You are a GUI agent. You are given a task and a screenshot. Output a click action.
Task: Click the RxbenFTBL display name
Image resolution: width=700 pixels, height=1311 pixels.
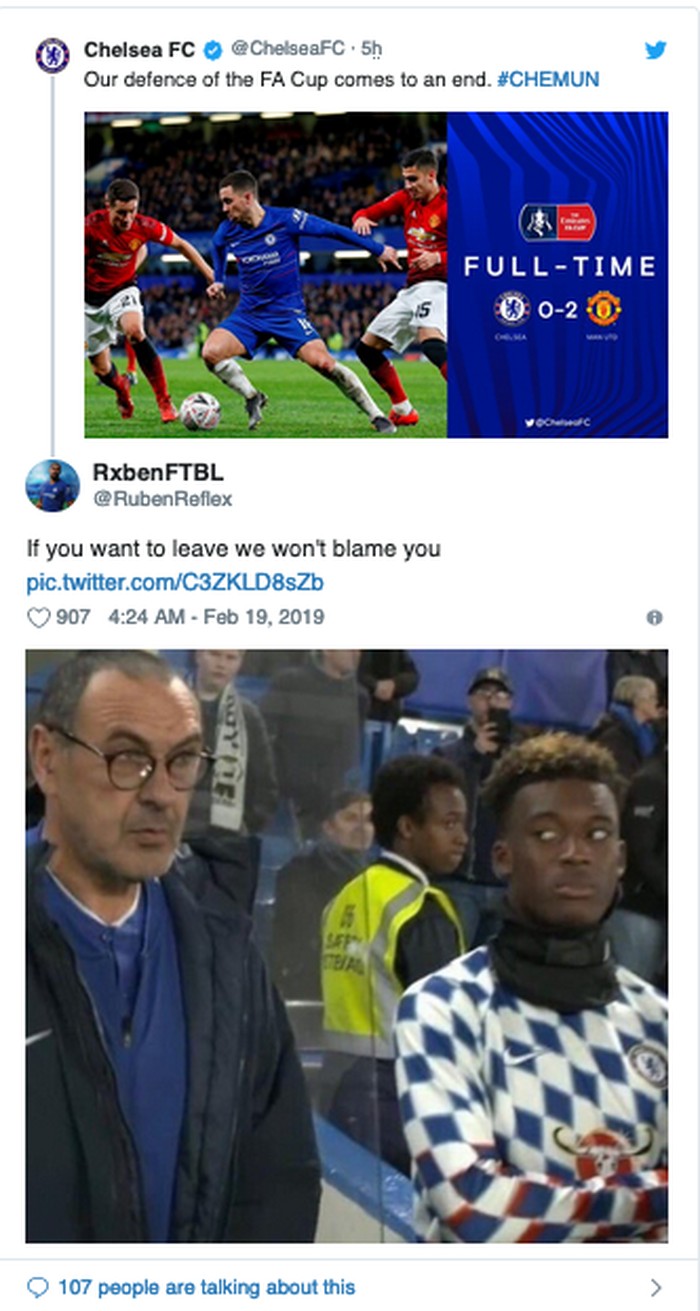pos(157,471)
